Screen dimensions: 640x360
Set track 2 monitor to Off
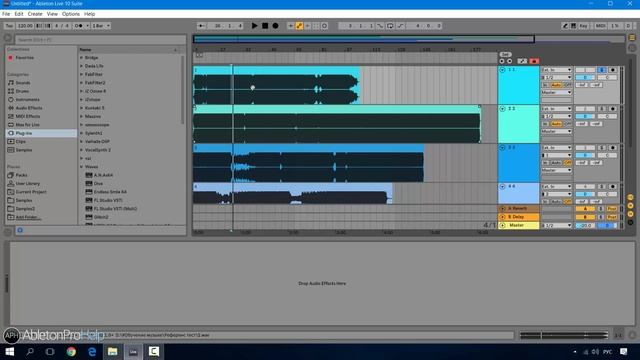coord(567,124)
